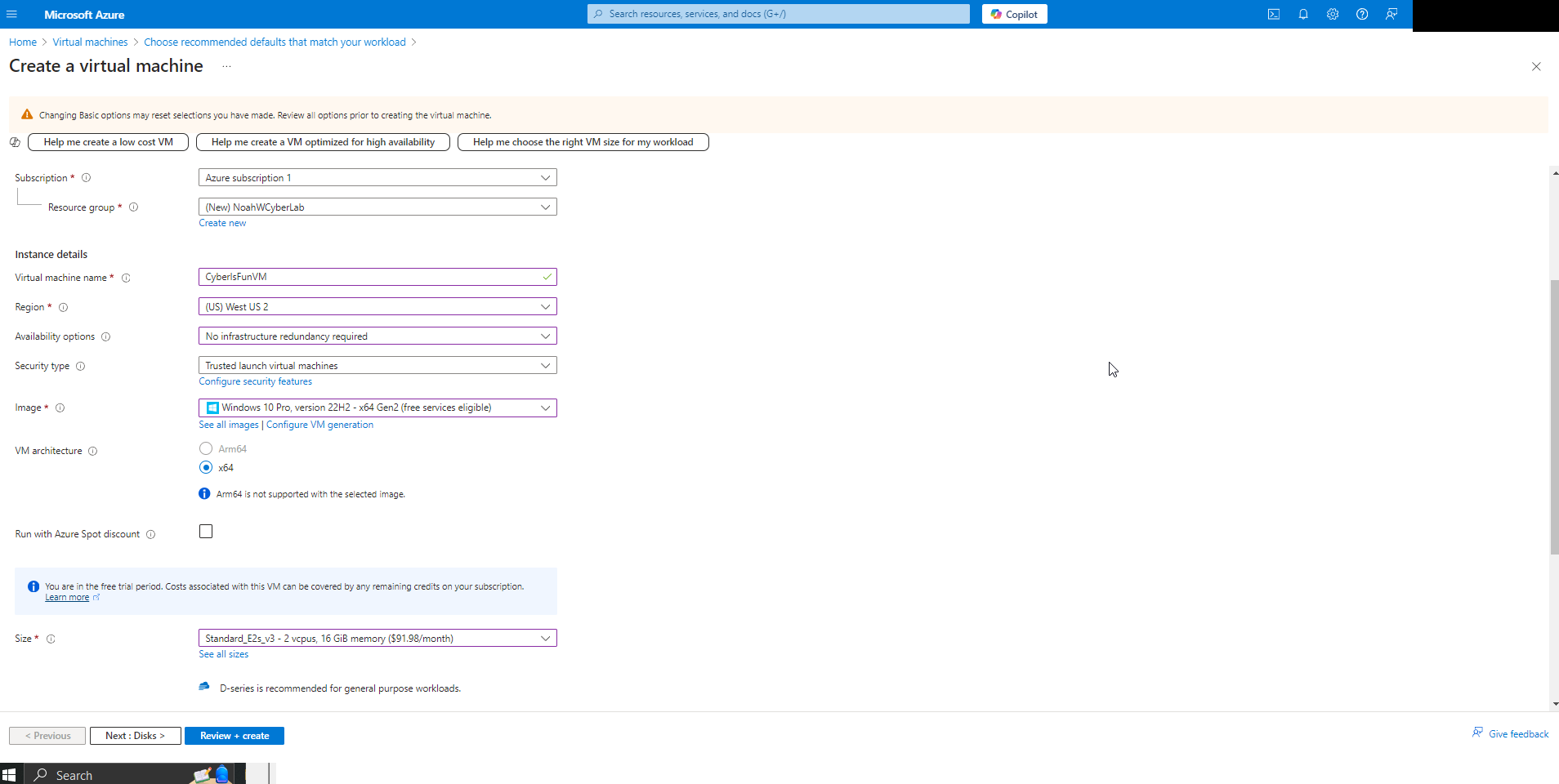Click the Microsoft Azure logo text

(x=84, y=15)
